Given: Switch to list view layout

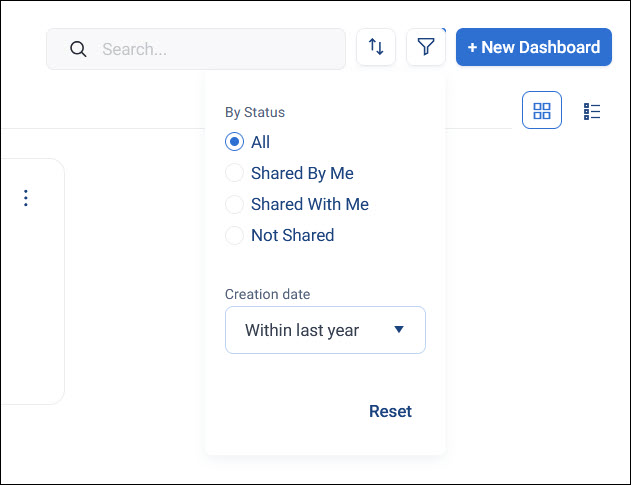Looking at the screenshot, I should coord(592,111).
